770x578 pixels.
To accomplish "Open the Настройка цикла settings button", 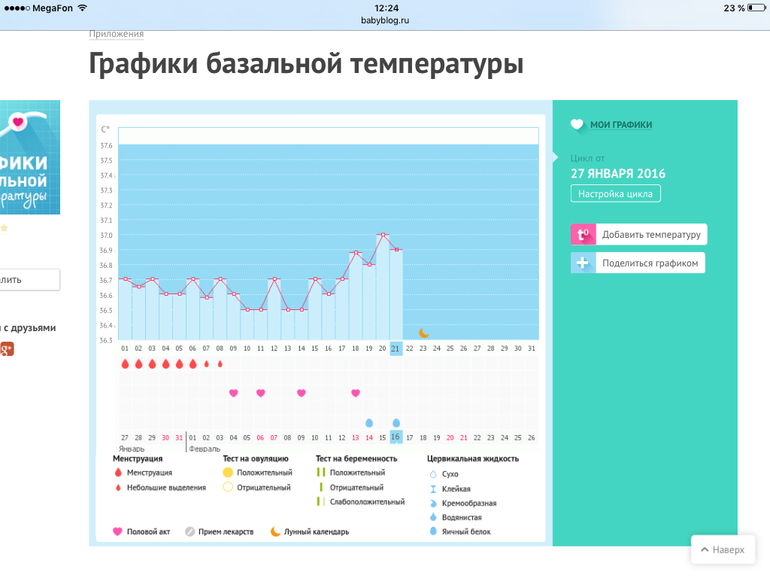I will (615, 194).
